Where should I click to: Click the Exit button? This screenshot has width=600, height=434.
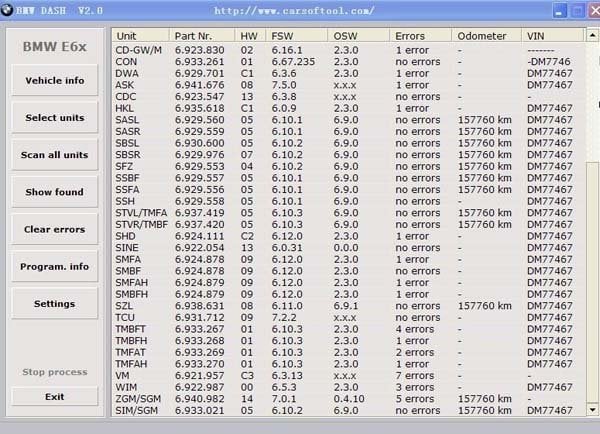(x=55, y=396)
